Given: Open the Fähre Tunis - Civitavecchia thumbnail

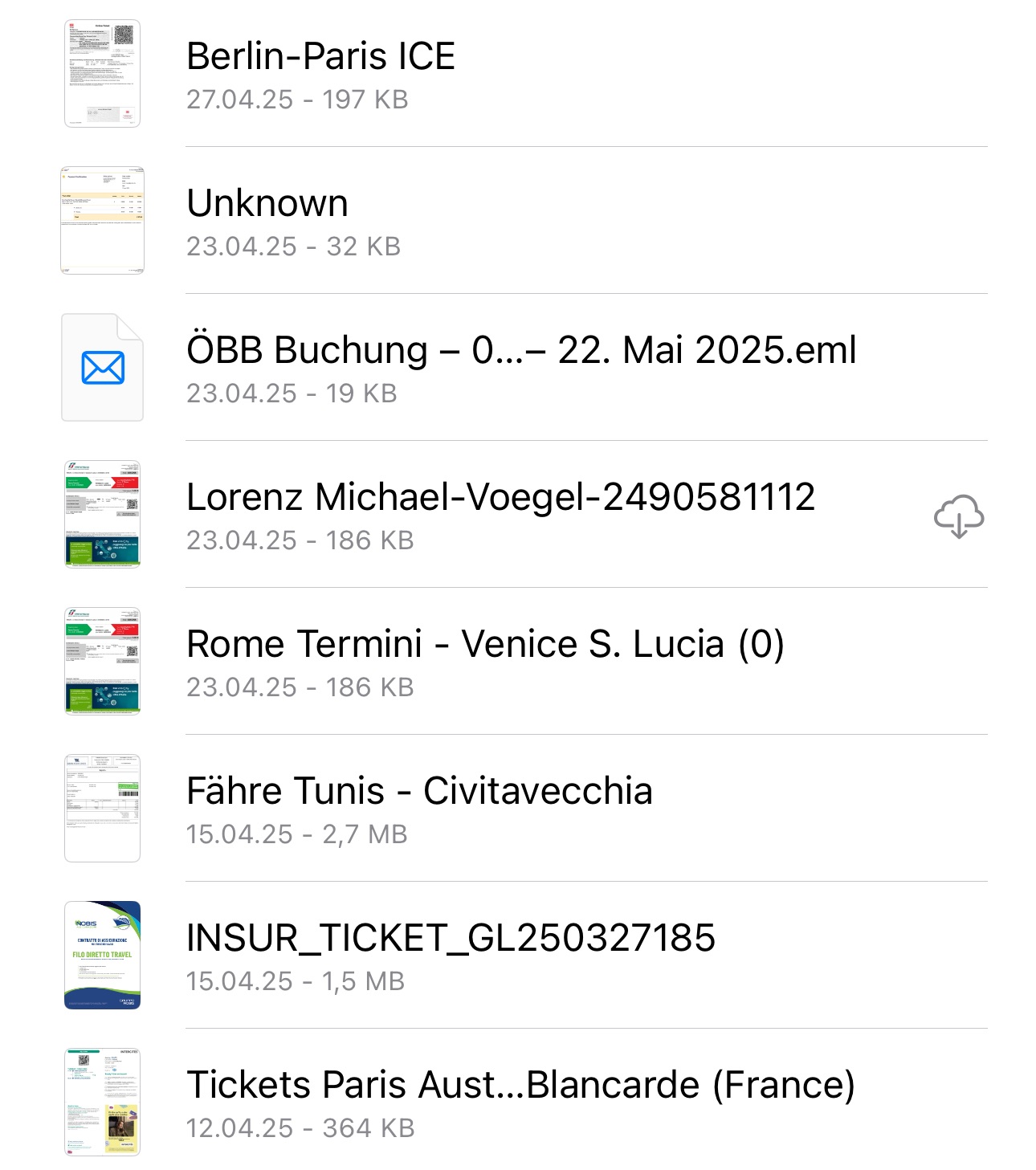Looking at the screenshot, I should [x=103, y=809].
